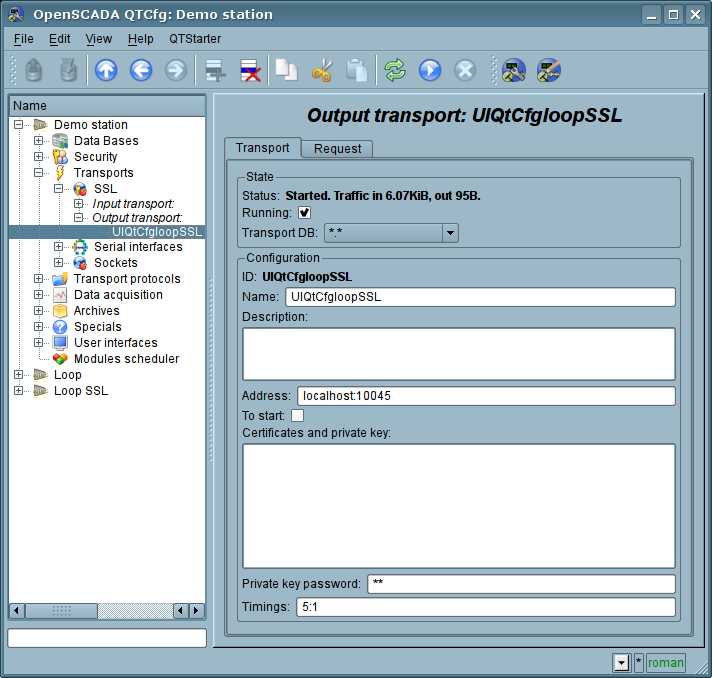Expand the Input transport node
The image size is (712, 678).
pyautogui.click(x=79, y=203)
